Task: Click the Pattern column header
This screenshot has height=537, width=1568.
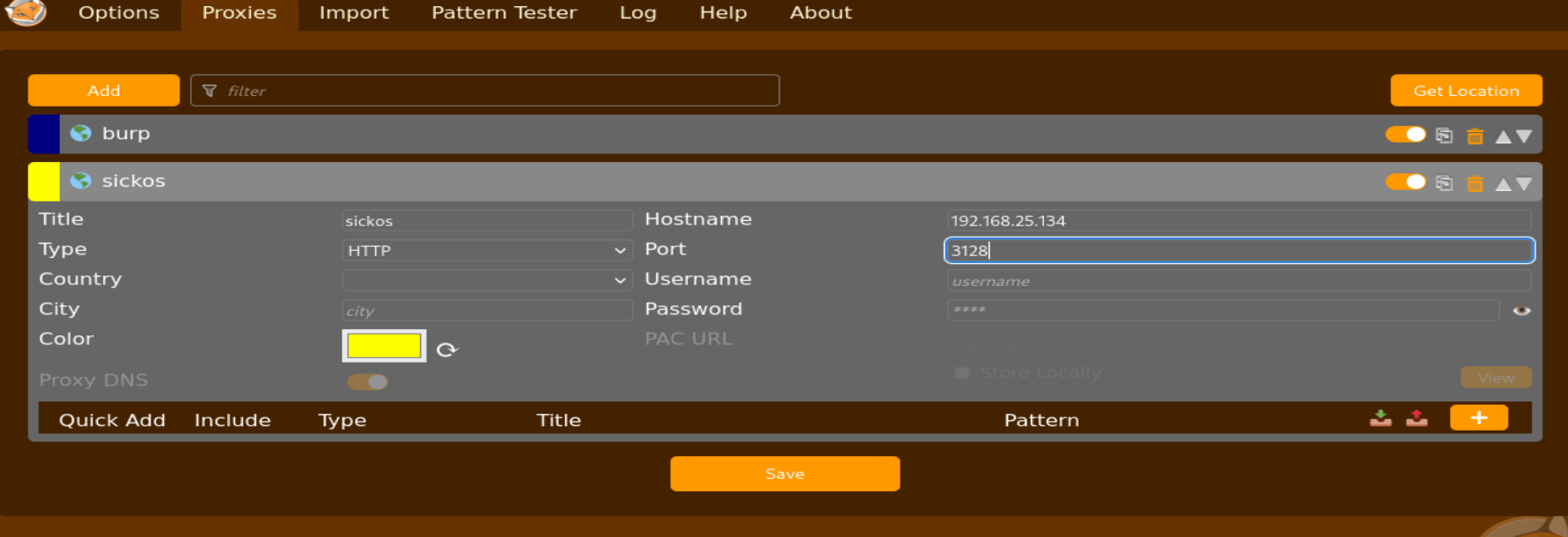Action: click(x=1042, y=420)
